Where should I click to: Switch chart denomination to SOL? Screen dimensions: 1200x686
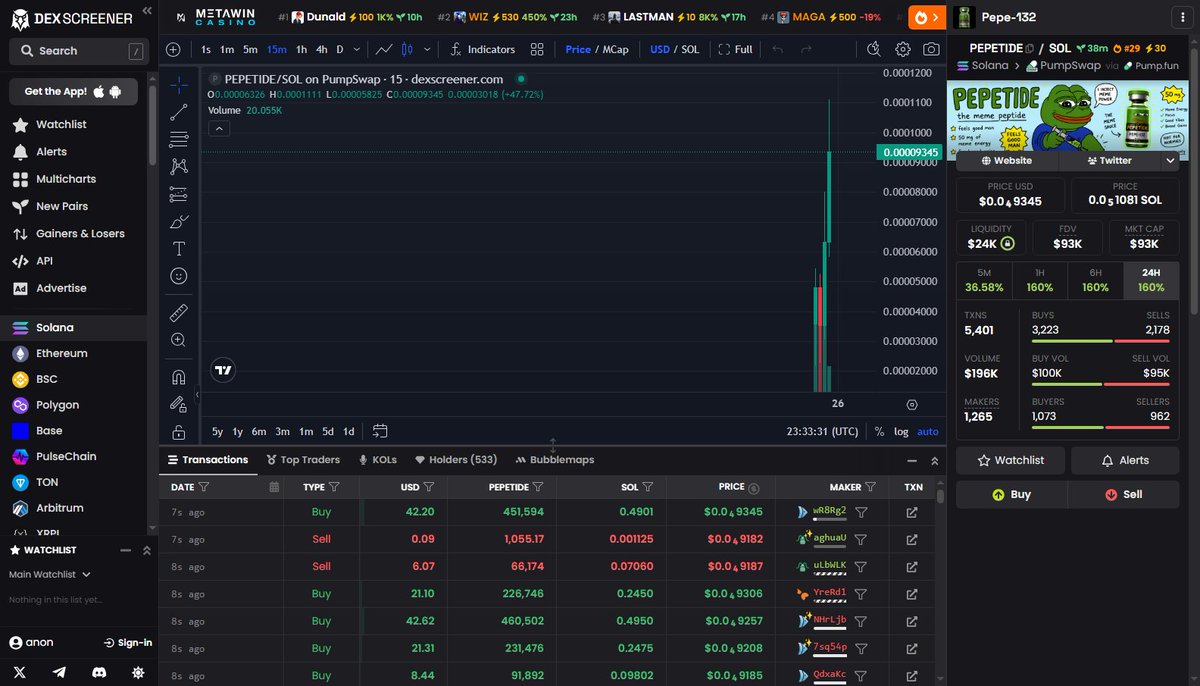point(690,49)
